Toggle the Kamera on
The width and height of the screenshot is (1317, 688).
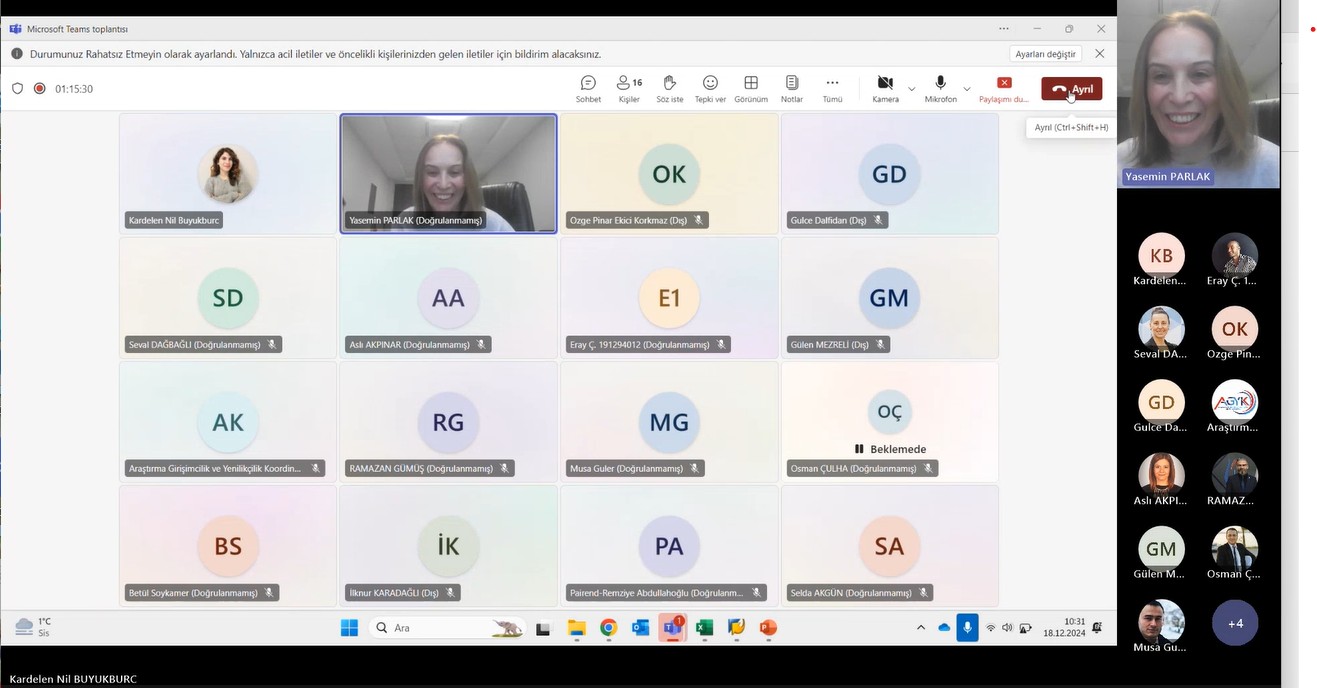coord(885,87)
